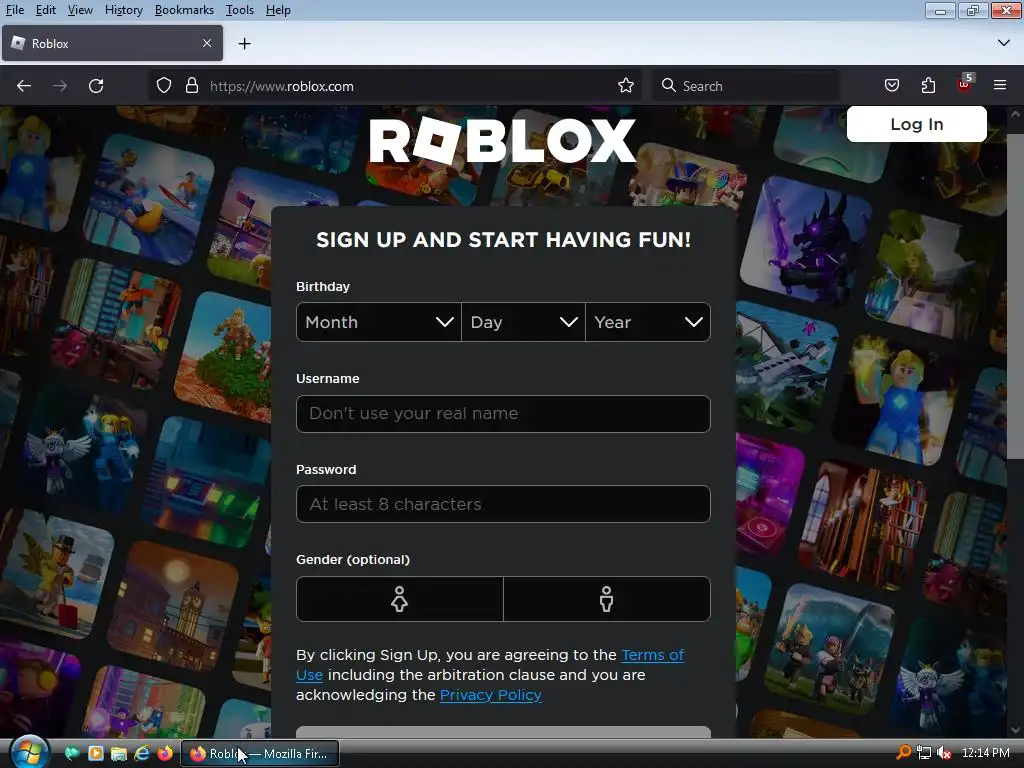
Task: Close the Roblox tab
Action: (x=207, y=43)
